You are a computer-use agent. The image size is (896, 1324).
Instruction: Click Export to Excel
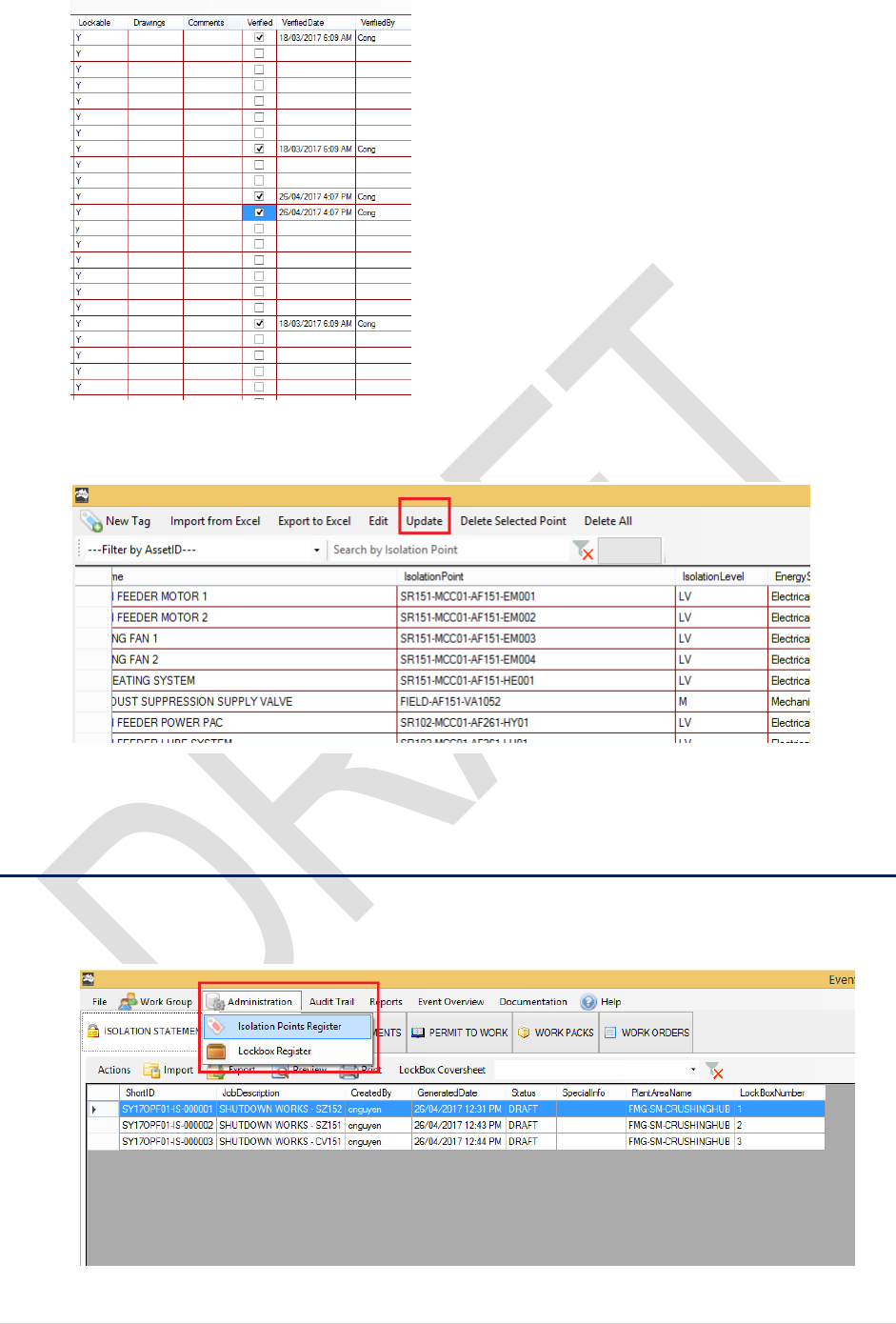[x=314, y=521]
